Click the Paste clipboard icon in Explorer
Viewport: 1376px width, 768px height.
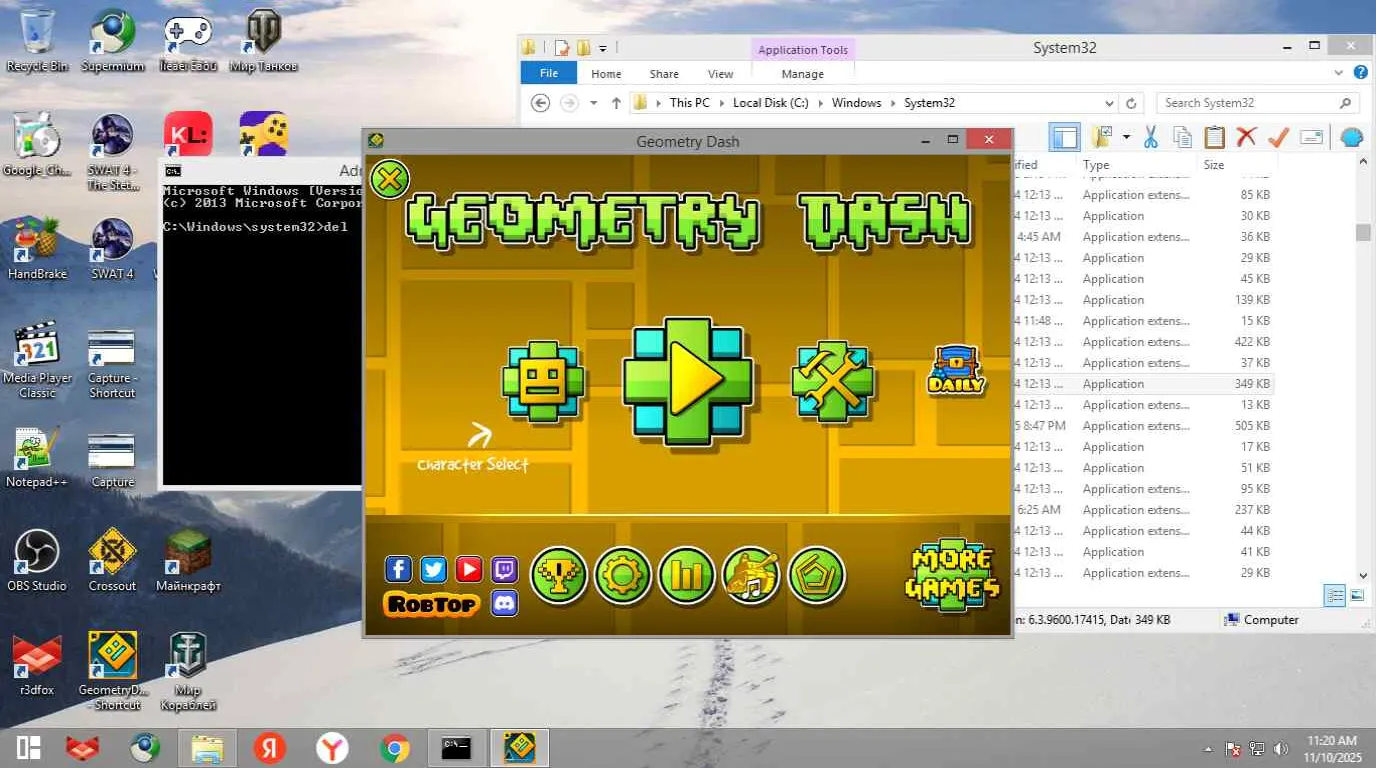tap(1214, 138)
